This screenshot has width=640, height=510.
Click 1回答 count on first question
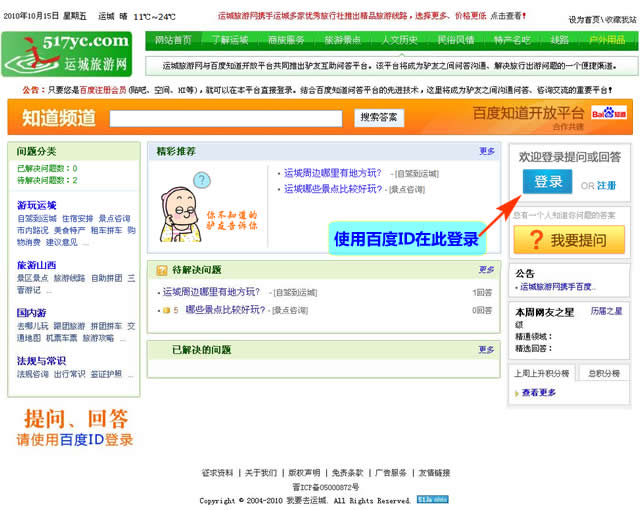(482, 292)
